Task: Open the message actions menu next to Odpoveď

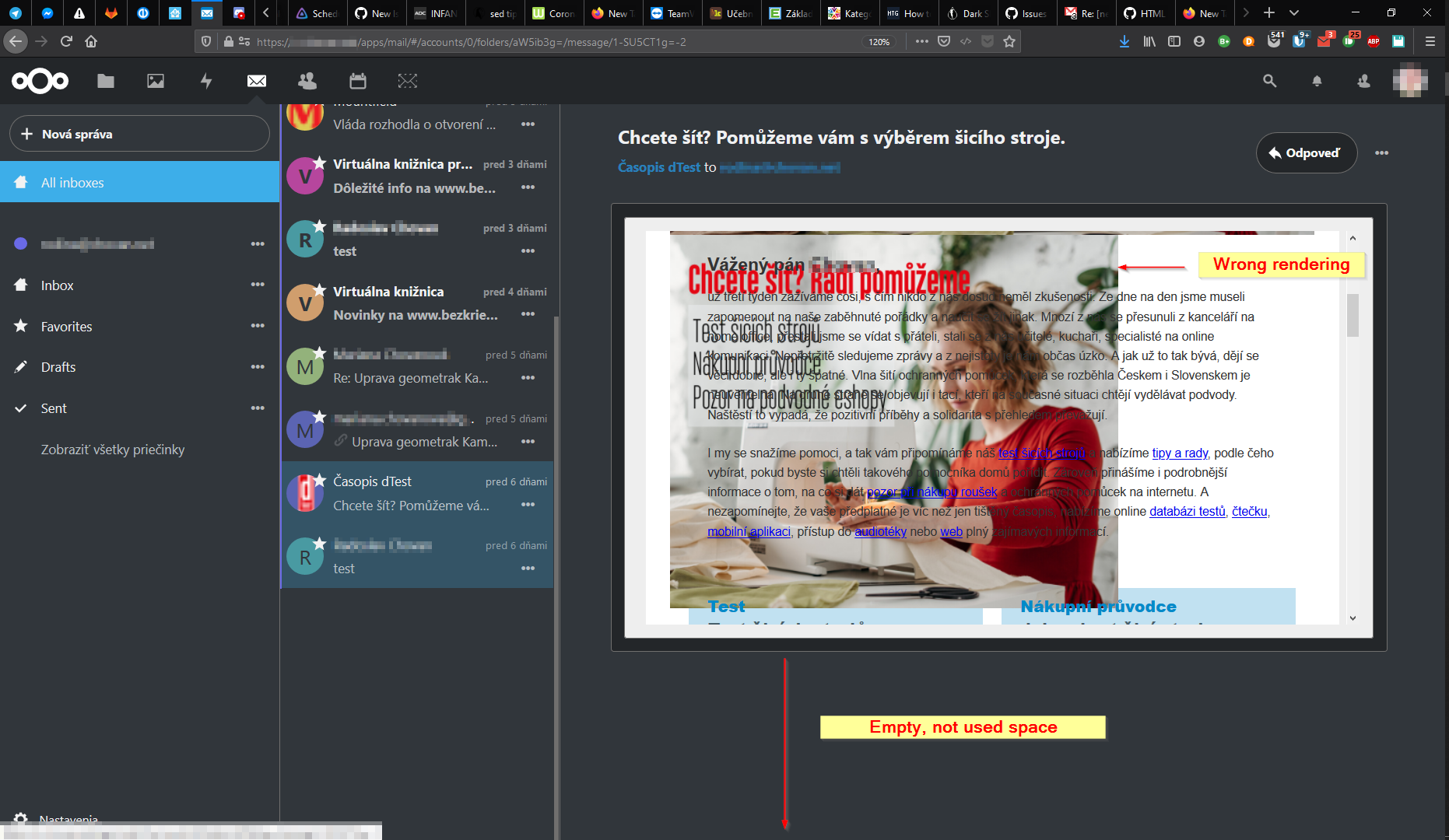Action: pos(1382,153)
